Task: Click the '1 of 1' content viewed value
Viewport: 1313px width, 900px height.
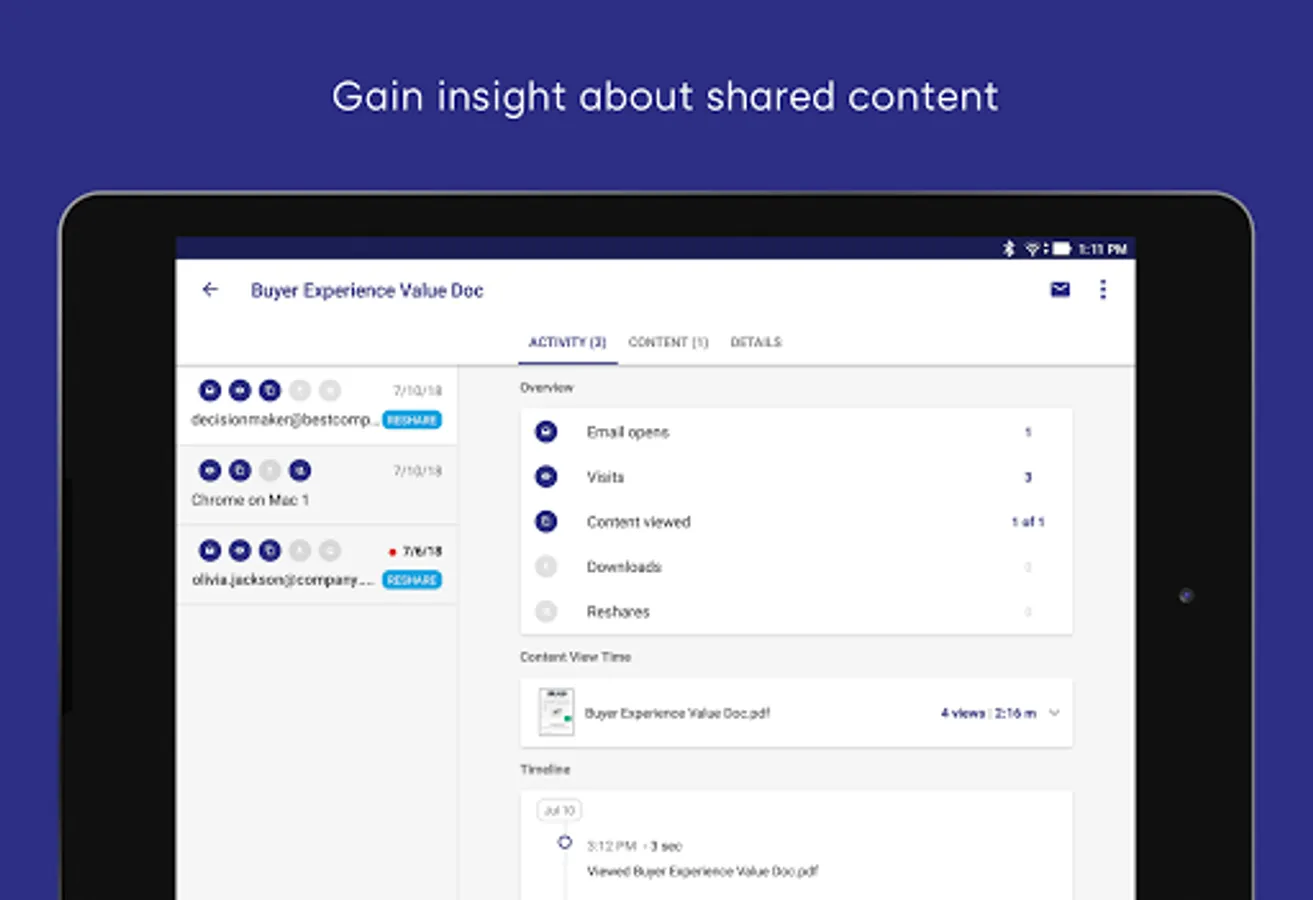Action: (x=1028, y=522)
